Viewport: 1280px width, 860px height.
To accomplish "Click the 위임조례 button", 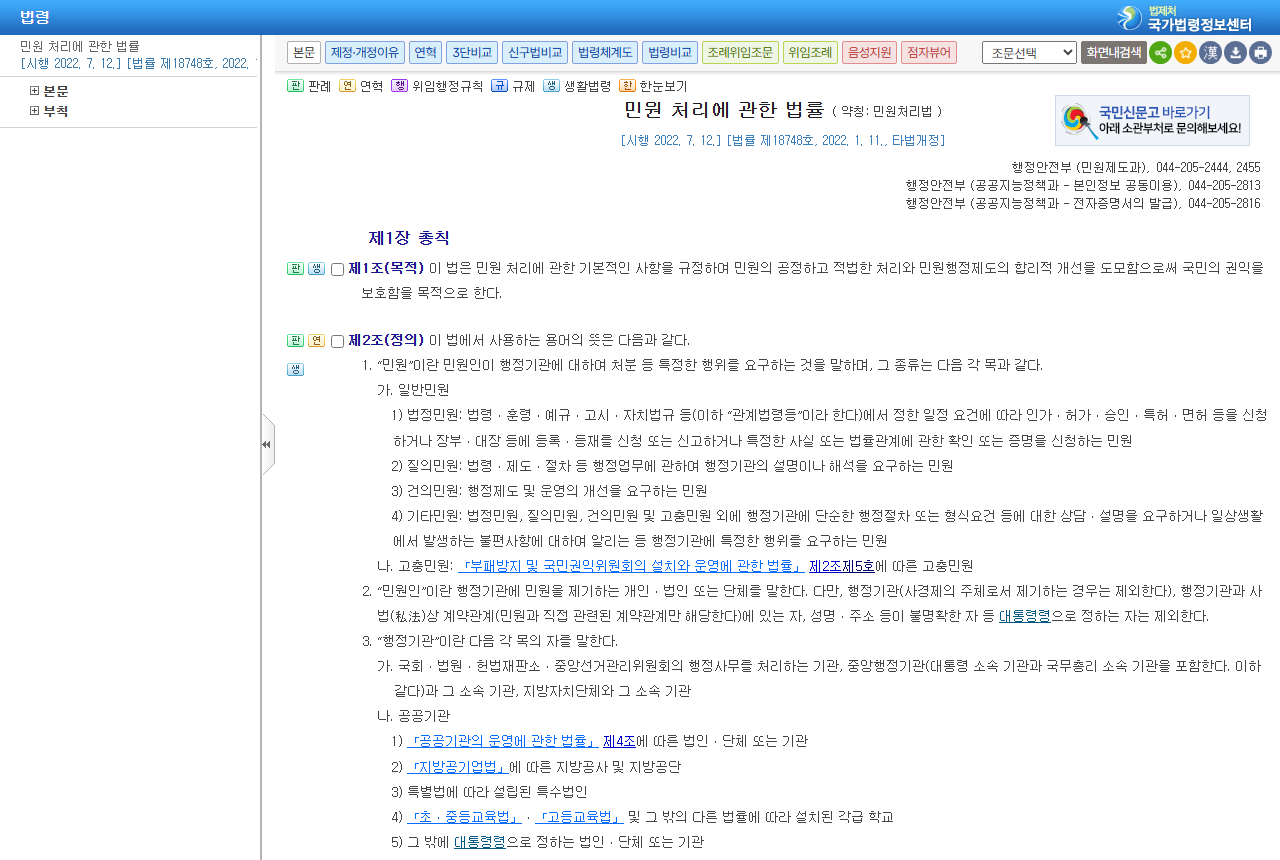I will tap(810, 52).
